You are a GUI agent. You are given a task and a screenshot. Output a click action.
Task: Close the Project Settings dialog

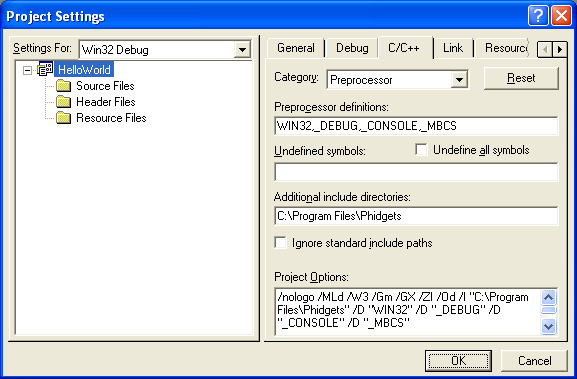pyautogui.click(x=561, y=16)
